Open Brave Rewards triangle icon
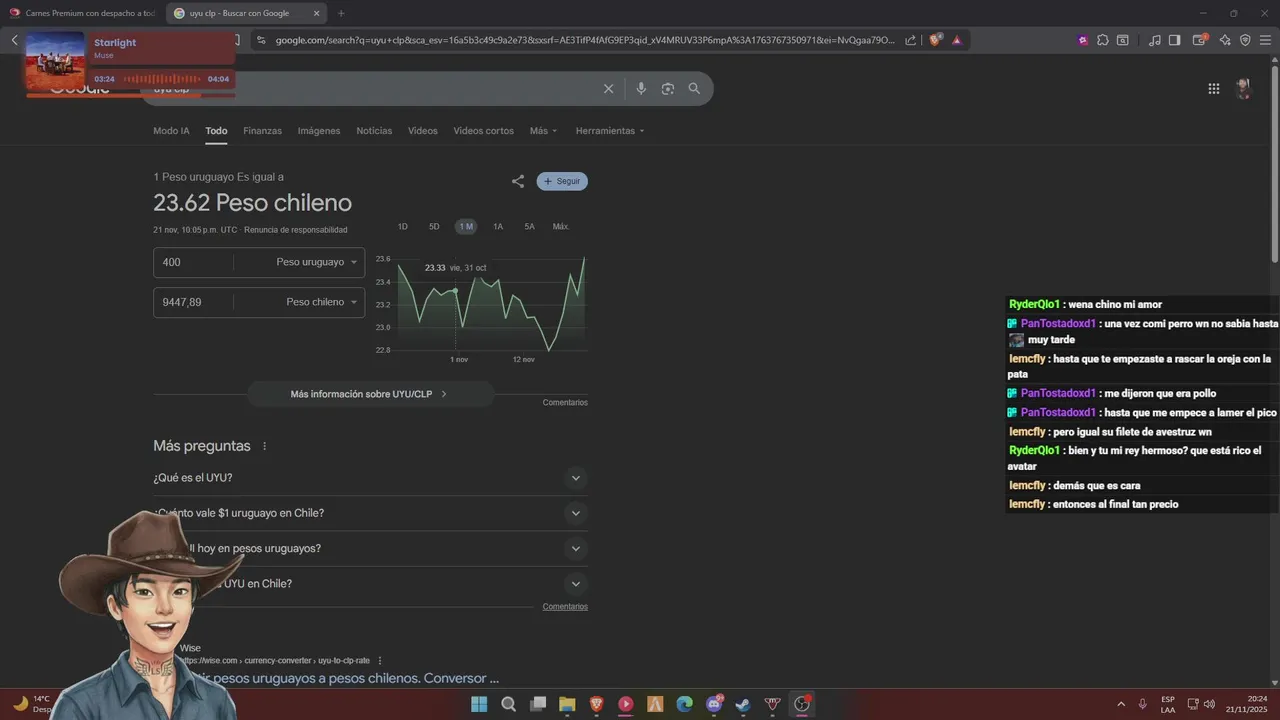 pos(957,40)
